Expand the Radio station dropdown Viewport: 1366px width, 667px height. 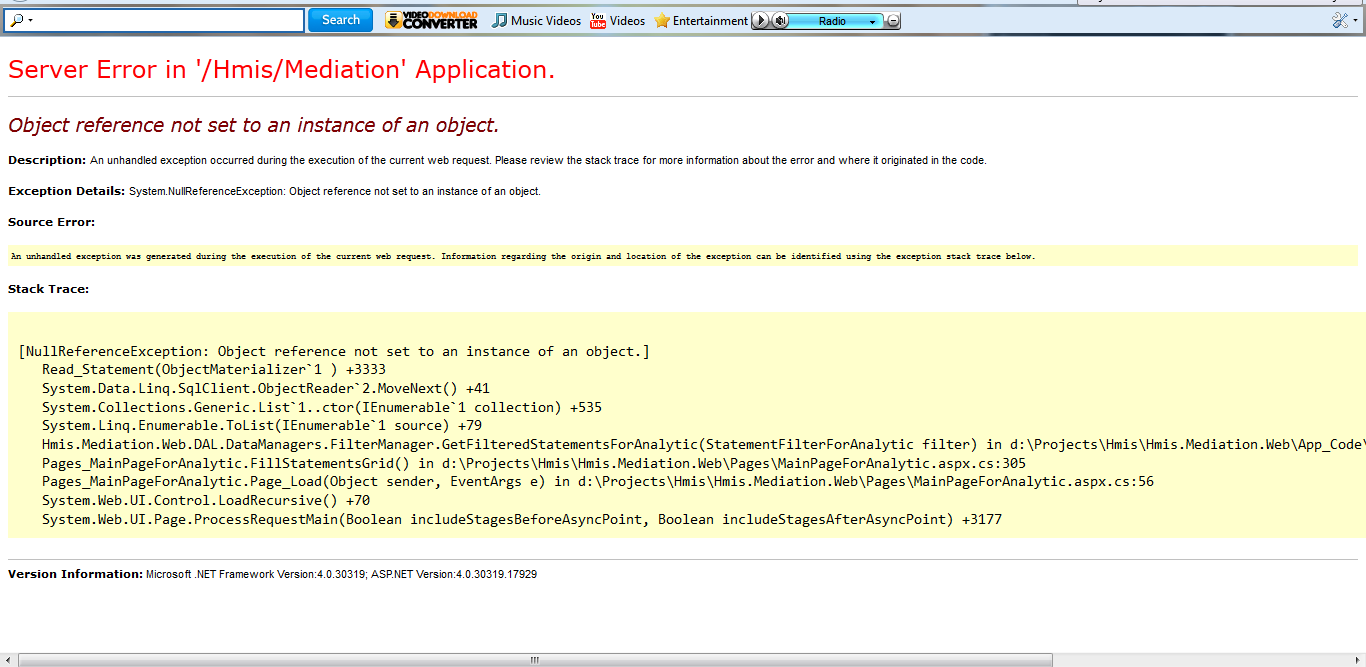[x=872, y=21]
